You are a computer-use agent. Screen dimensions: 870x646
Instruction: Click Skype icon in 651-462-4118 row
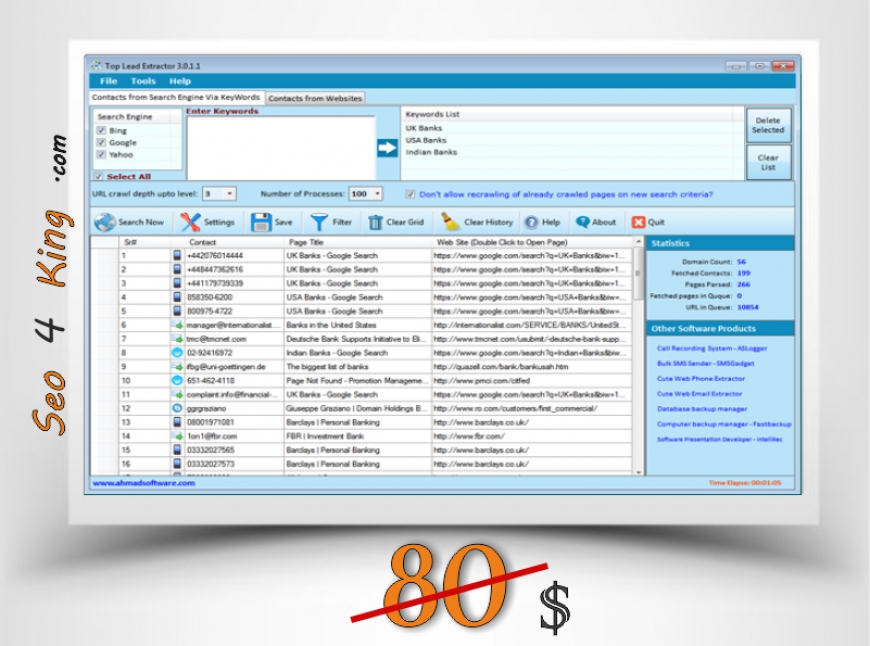pyautogui.click(x=177, y=380)
